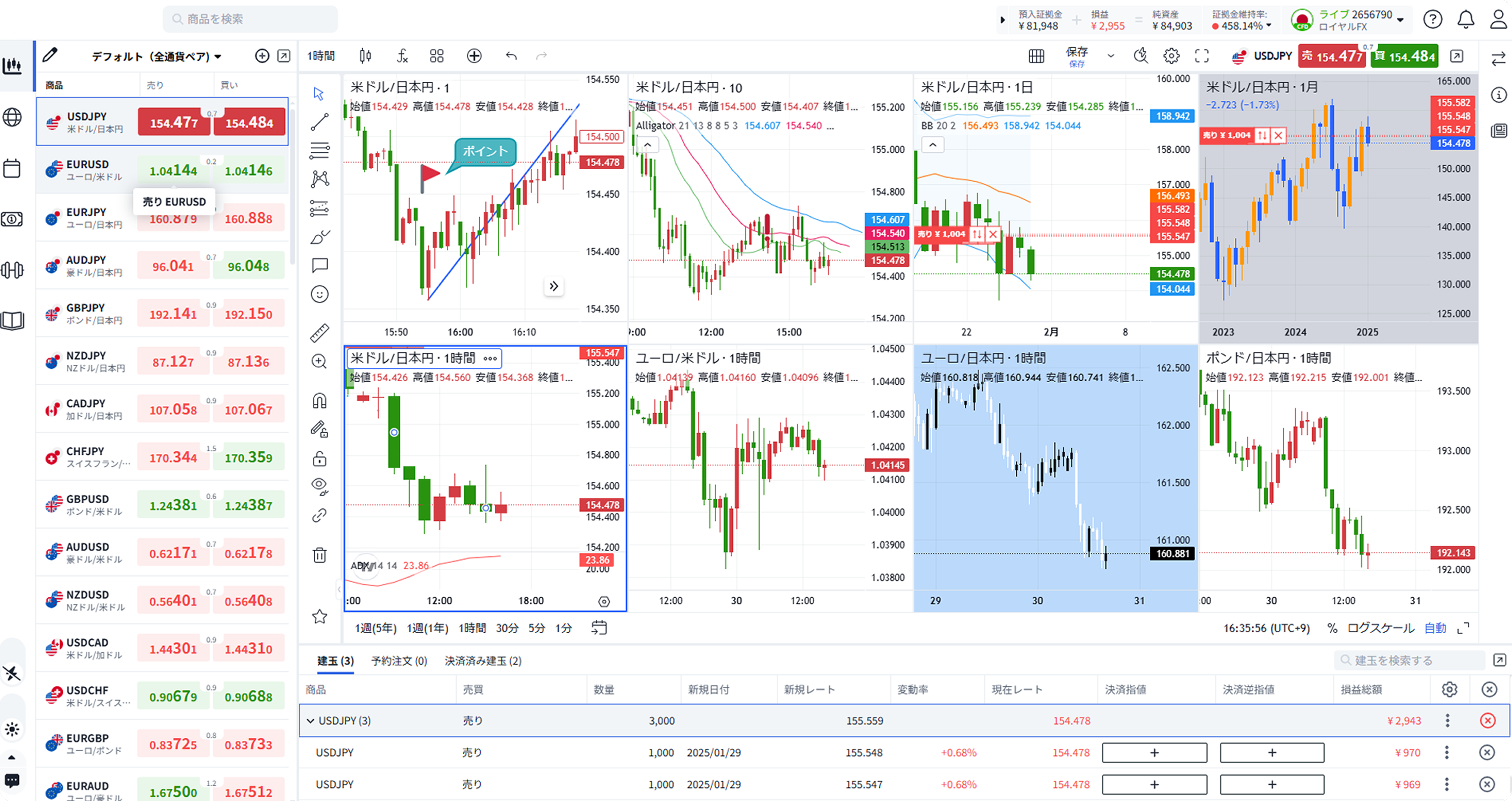Click the EURUSD sell price 1.04144
The height and width of the screenshot is (801, 1512).
click(173, 170)
